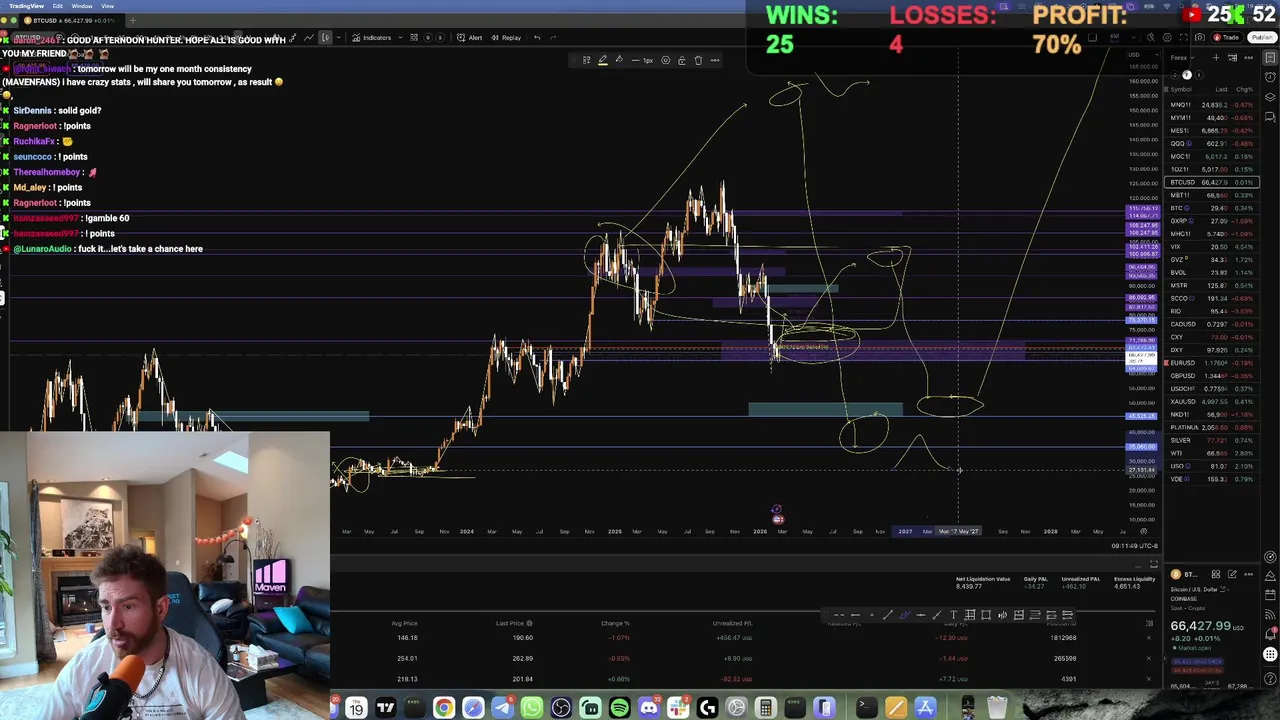Screen dimensions: 1280x720
Task: Open the notifications bell in sidebar
Action: click(x=1270, y=633)
